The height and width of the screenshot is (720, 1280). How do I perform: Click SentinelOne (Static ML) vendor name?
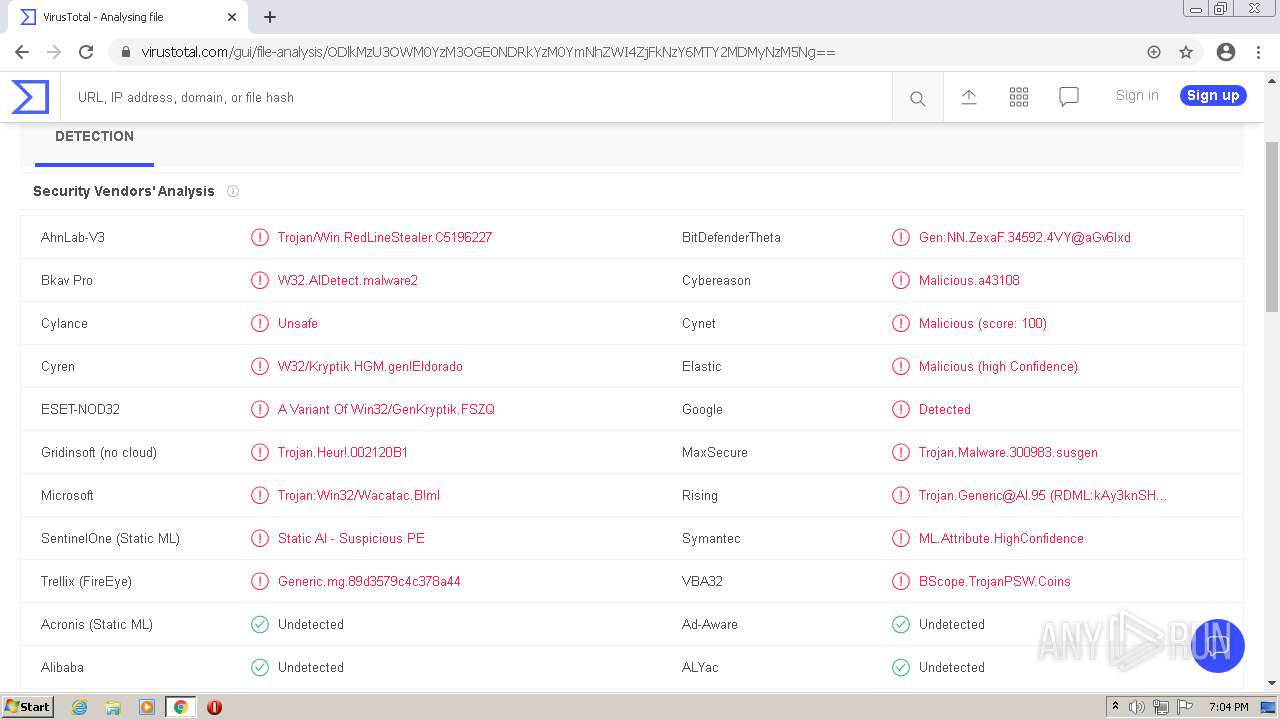(110, 538)
